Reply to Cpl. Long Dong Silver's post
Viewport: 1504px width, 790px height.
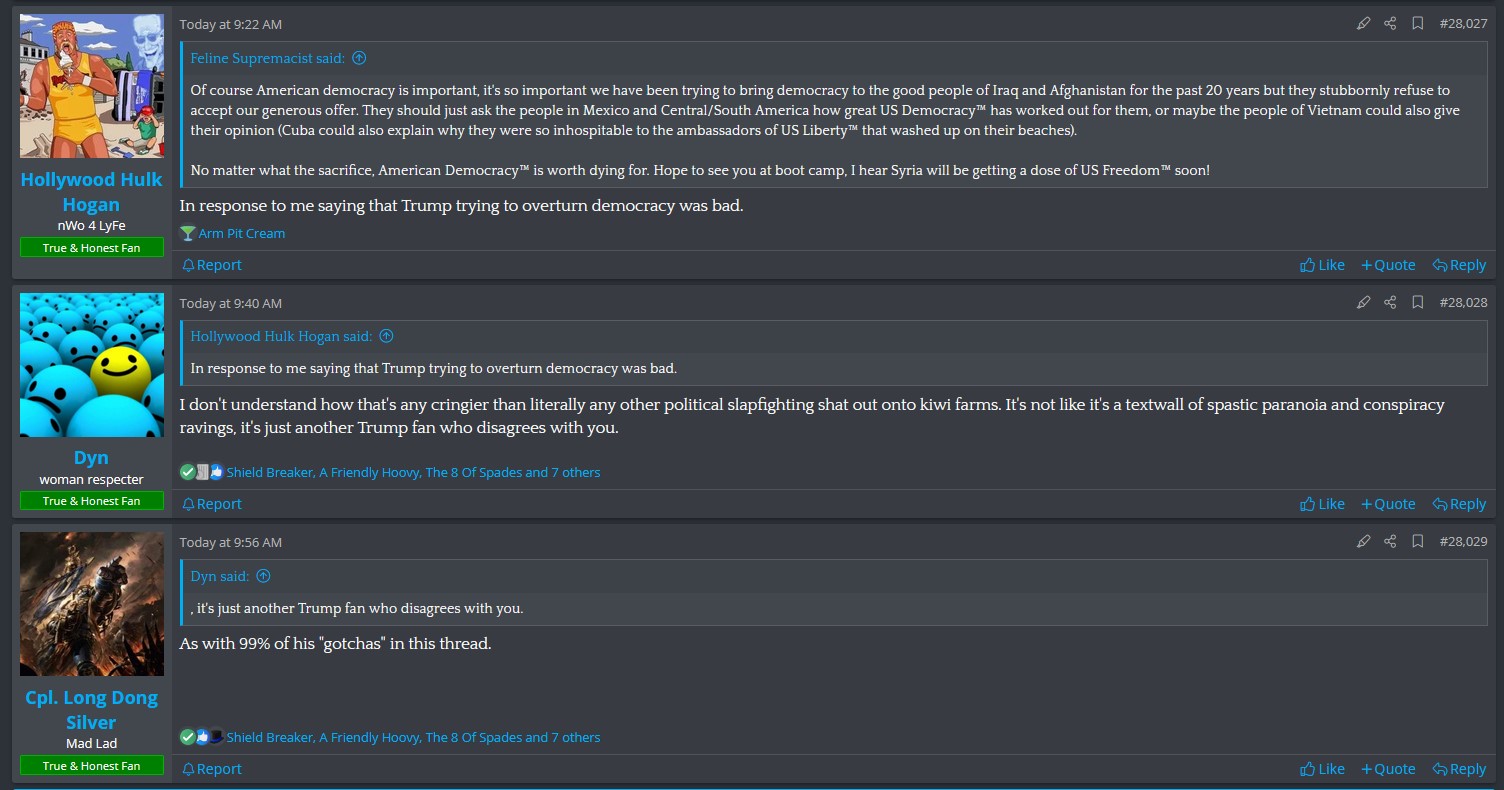pyautogui.click(x=1459, y=769)
